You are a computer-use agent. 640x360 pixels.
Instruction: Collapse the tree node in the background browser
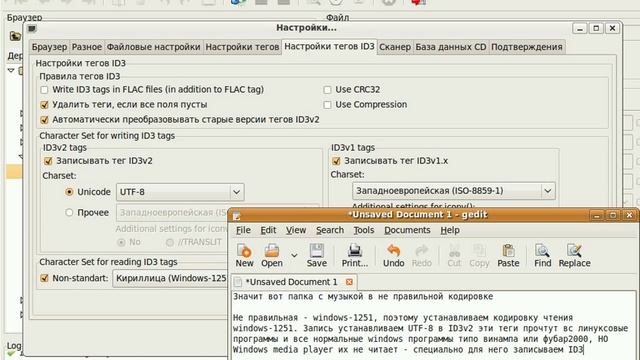tap(11, 70)
